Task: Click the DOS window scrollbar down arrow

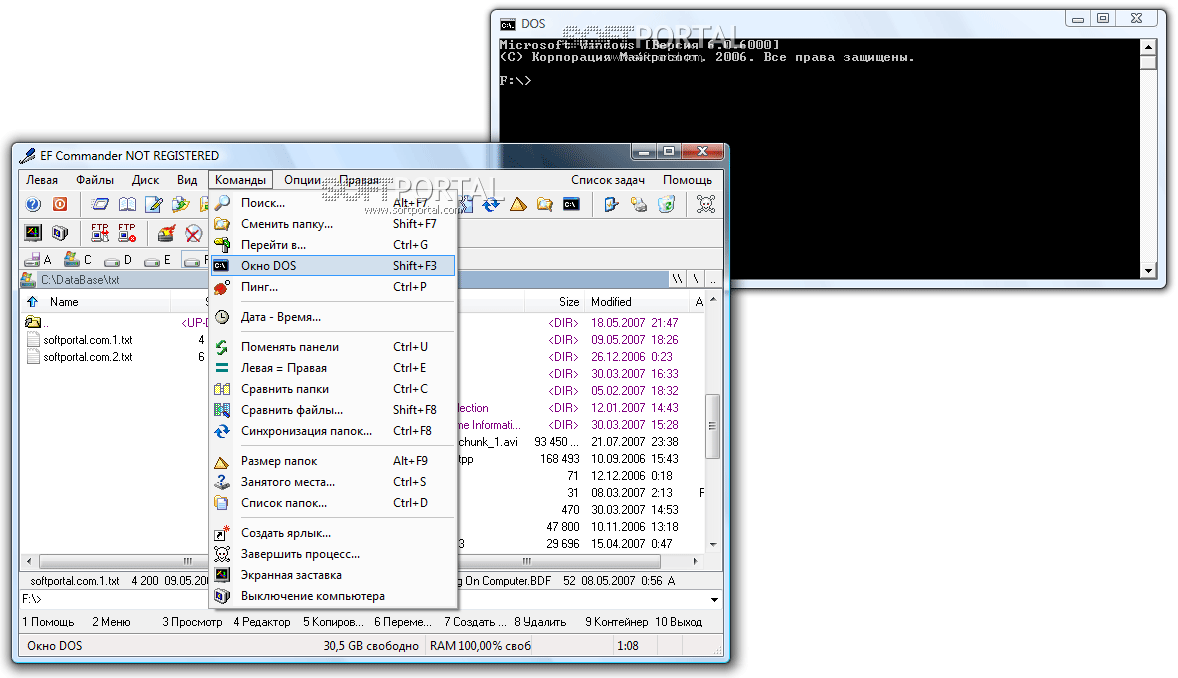Action: (1148, 271)
